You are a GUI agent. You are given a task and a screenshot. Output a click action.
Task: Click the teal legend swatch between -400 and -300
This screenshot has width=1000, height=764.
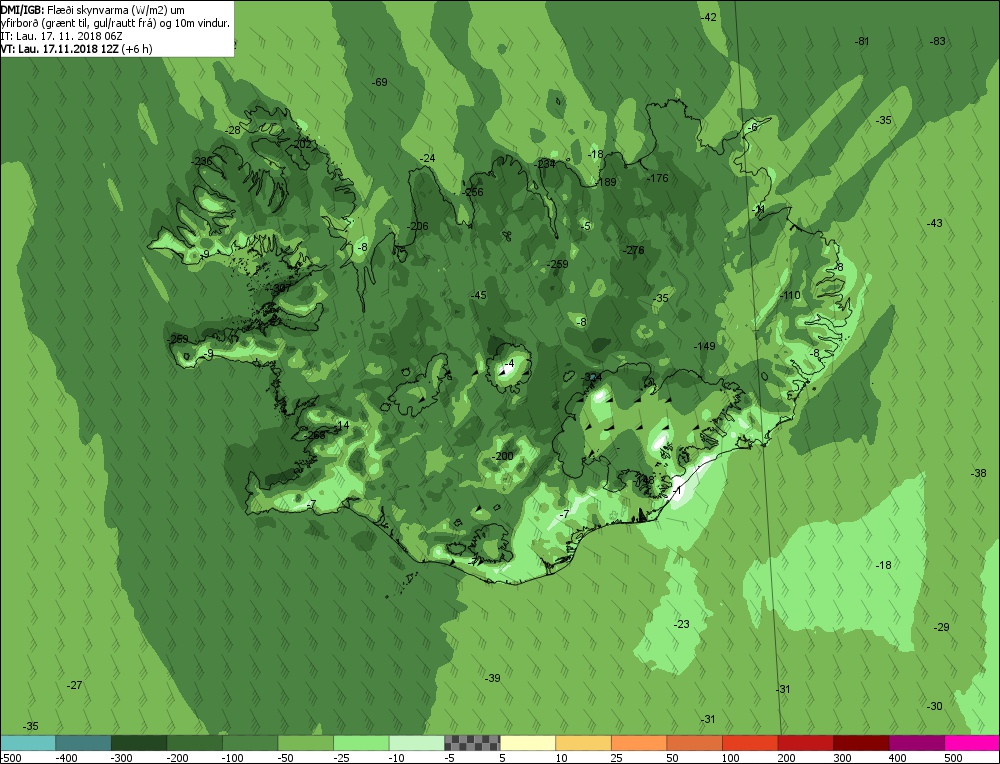[x=83, y=743]
